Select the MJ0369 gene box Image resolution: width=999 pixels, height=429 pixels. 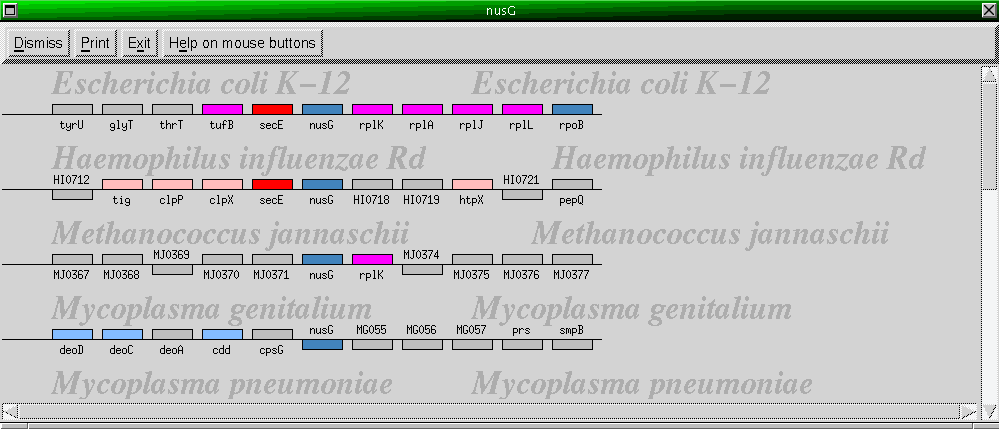point(172,270)
